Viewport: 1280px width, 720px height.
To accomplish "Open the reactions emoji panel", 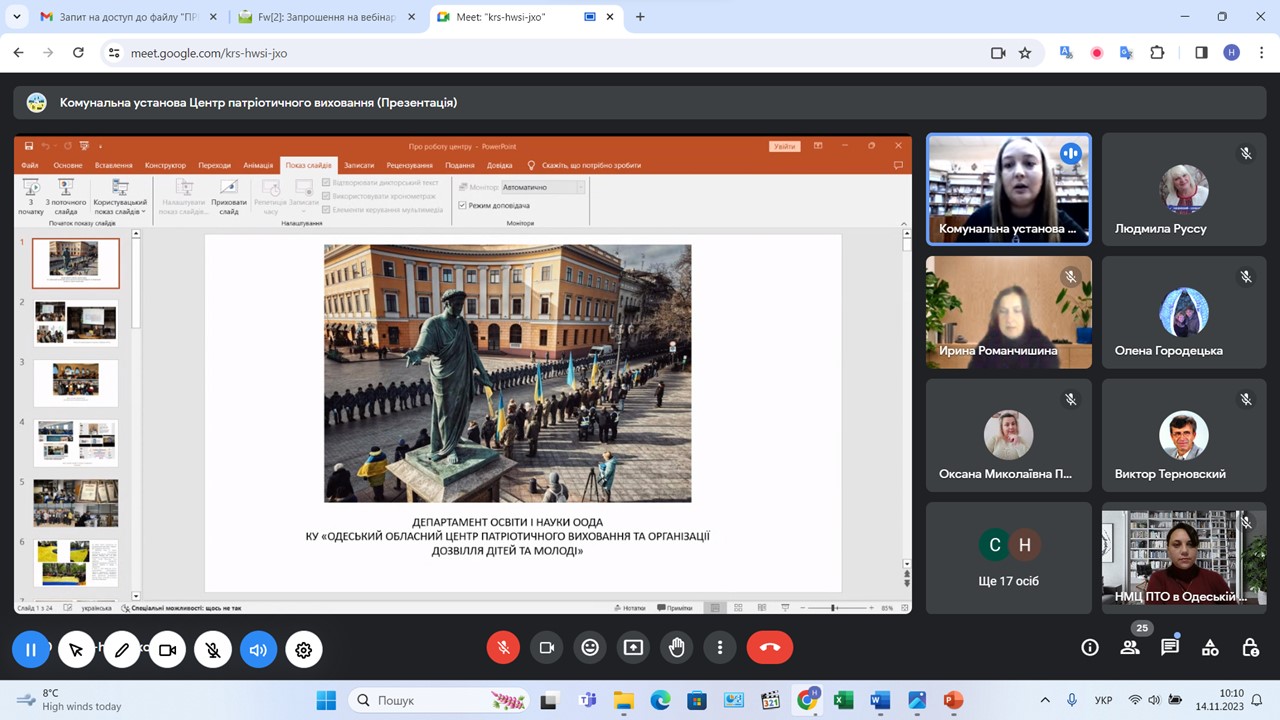I will [x=590, y=648].
